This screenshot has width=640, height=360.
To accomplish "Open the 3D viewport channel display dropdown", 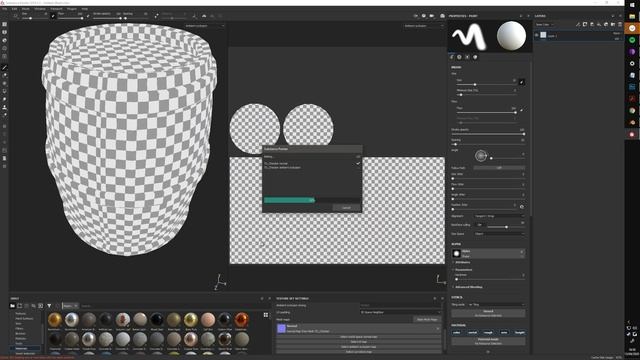I will coord(205,26).
